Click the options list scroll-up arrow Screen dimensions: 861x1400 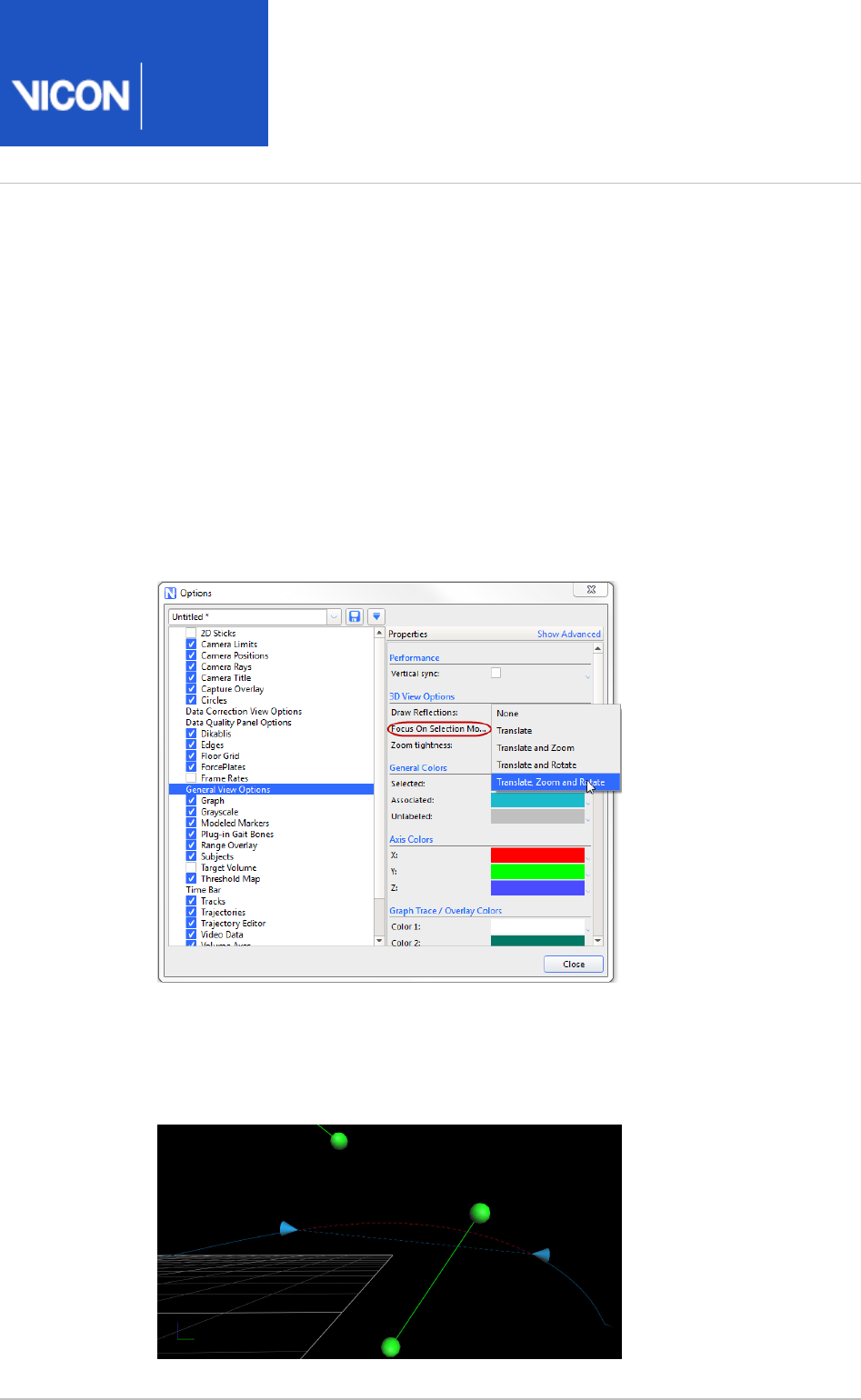[x=379, y=633]
